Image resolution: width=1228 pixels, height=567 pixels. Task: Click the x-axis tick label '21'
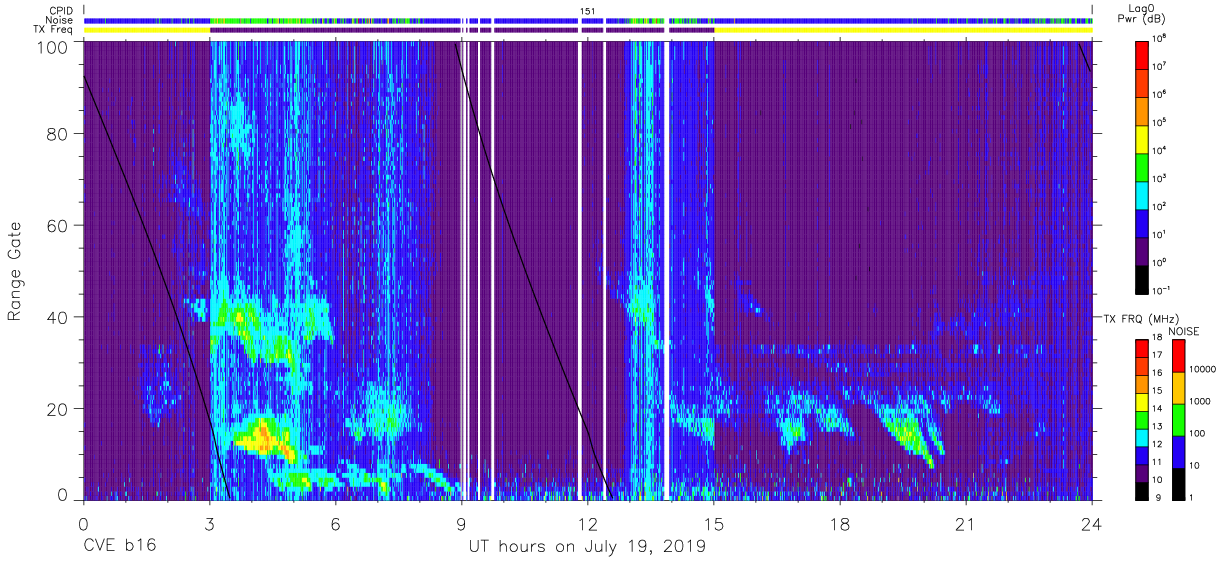(x=966, y=524)
